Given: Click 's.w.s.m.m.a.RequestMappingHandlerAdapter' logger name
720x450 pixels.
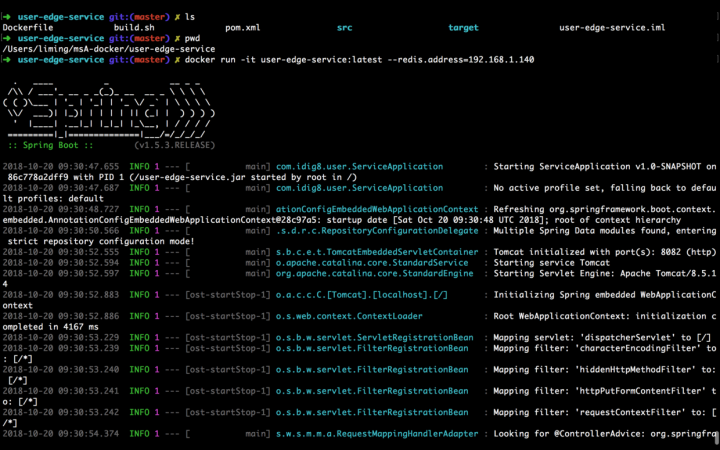Looking at the screenshot, I should (x=377, y=433).
